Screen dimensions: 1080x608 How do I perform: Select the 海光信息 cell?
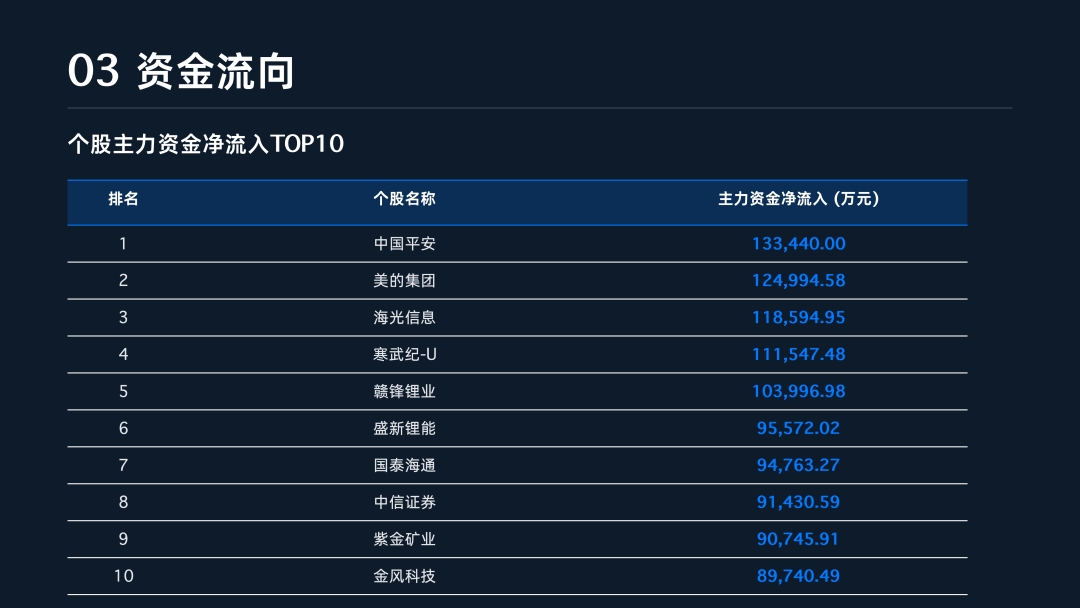pyautogui.click(x=404, y=317)
